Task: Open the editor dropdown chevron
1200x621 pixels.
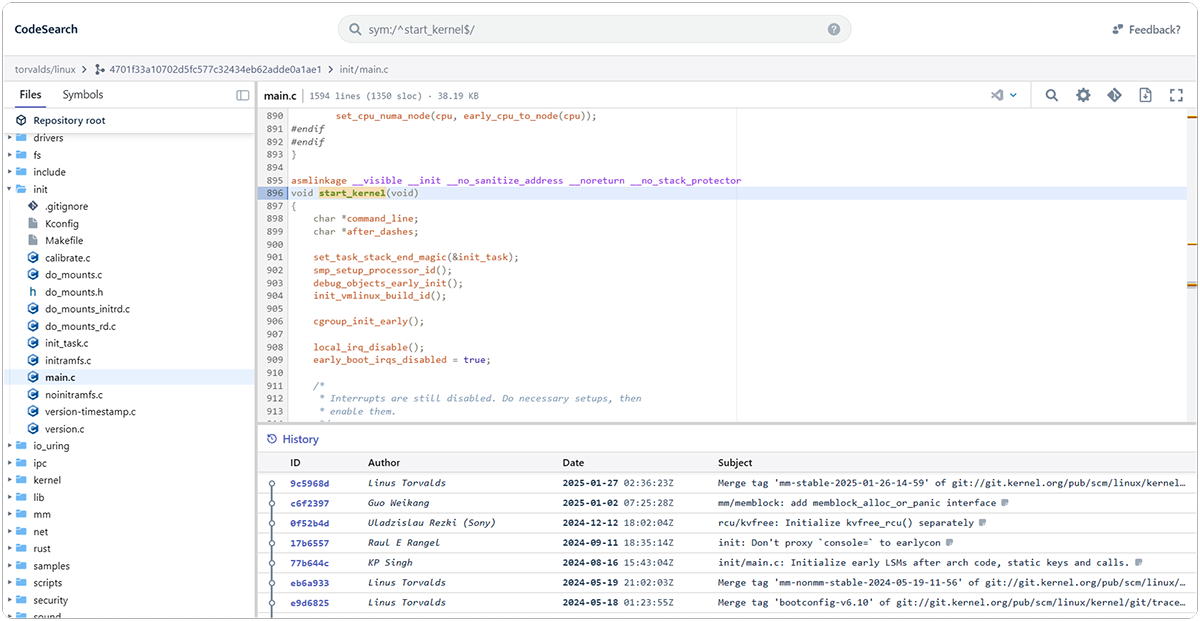Action: 1014,95
